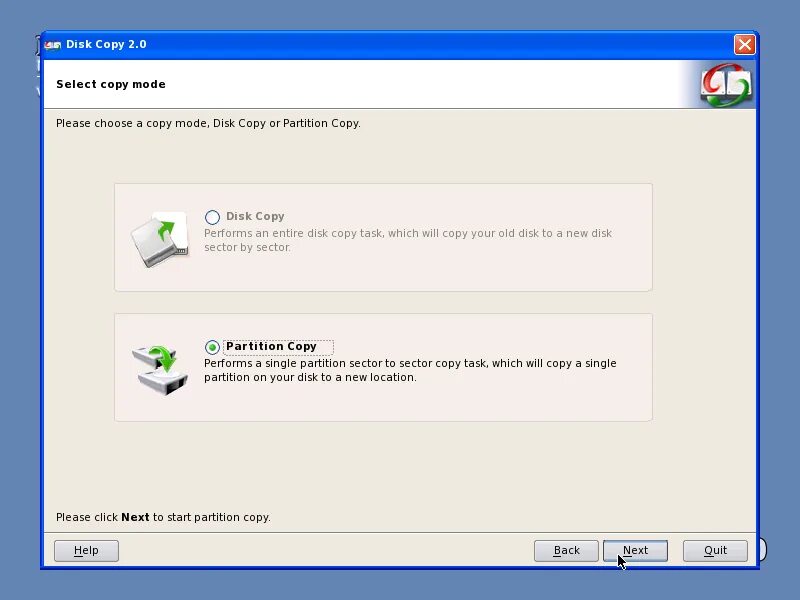Image resolution: width=800 pixels, height=600 pixels.
Task: Quit the Disk Copy wizard
Action: 715,551
